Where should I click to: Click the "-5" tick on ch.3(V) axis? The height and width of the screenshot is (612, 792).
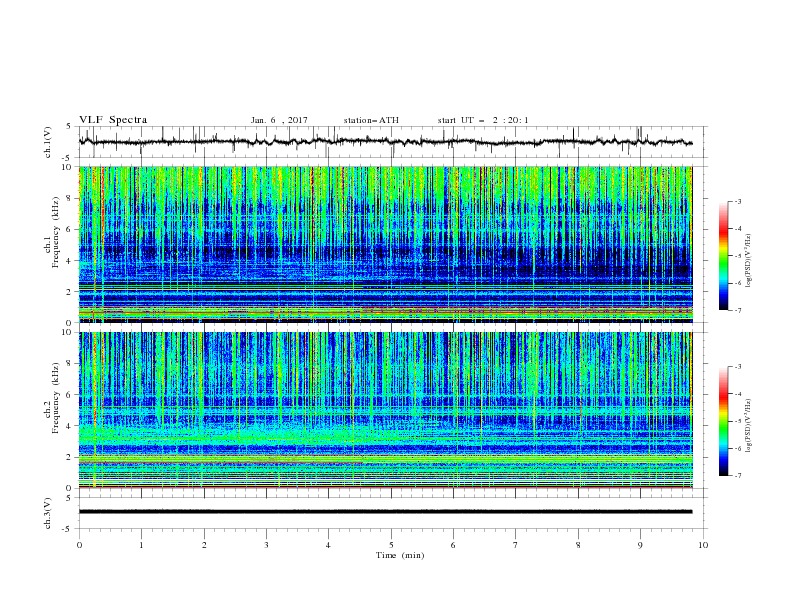[68, 529]
